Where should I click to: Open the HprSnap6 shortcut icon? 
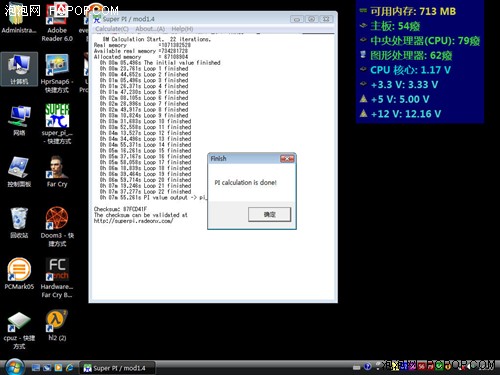click(x=57, y=73)
